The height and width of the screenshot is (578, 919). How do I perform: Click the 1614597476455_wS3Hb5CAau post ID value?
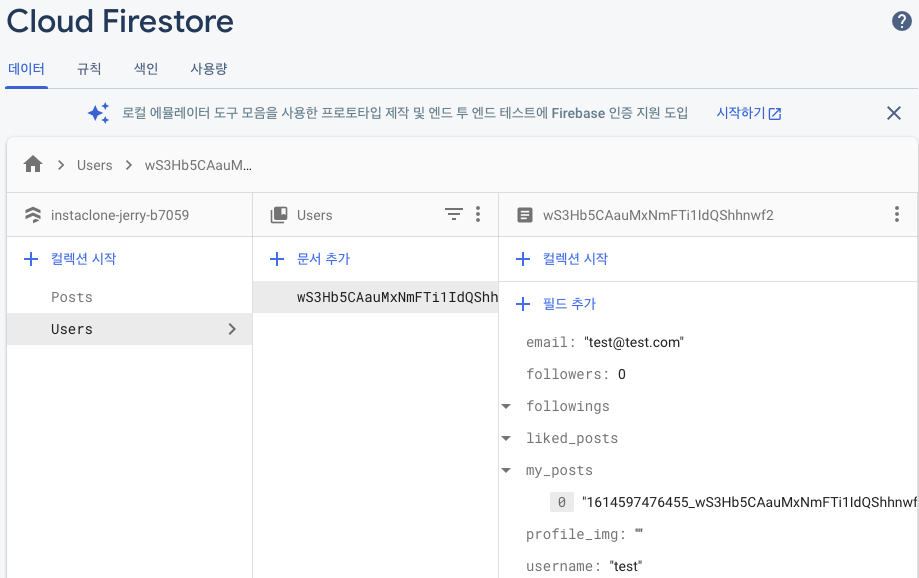[750, 502]
